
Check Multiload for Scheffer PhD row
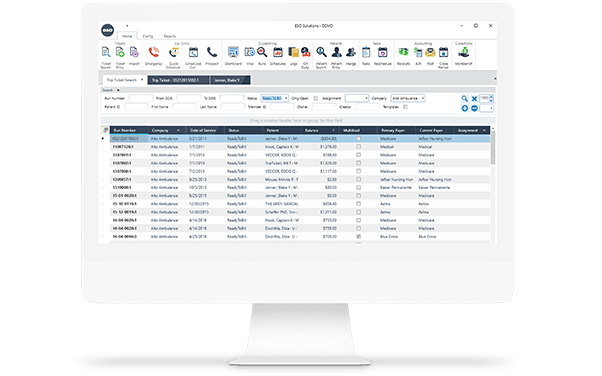(358, 212)
